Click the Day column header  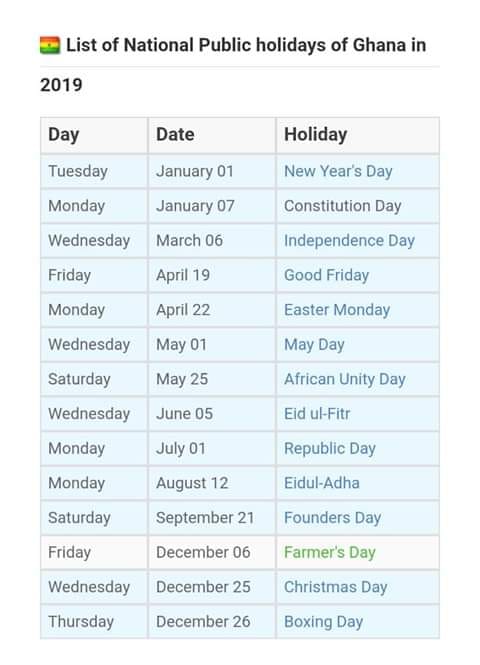[x=94, y=135]
